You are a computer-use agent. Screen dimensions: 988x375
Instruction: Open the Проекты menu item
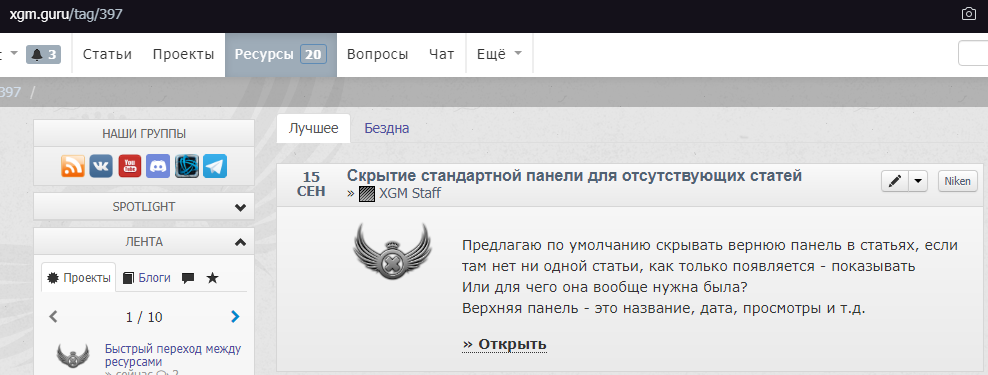pyautogui.click(x=183, y=55)
